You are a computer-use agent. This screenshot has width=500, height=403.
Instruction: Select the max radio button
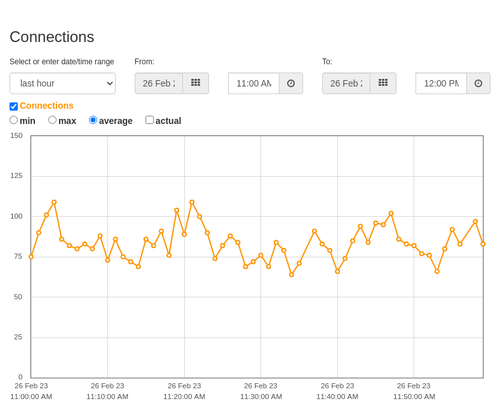pyautogui.click(x=52, y=120)
